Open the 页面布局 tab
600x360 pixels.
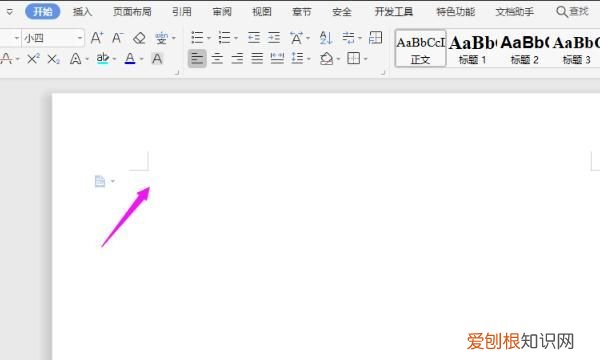[x=132, y=11]
